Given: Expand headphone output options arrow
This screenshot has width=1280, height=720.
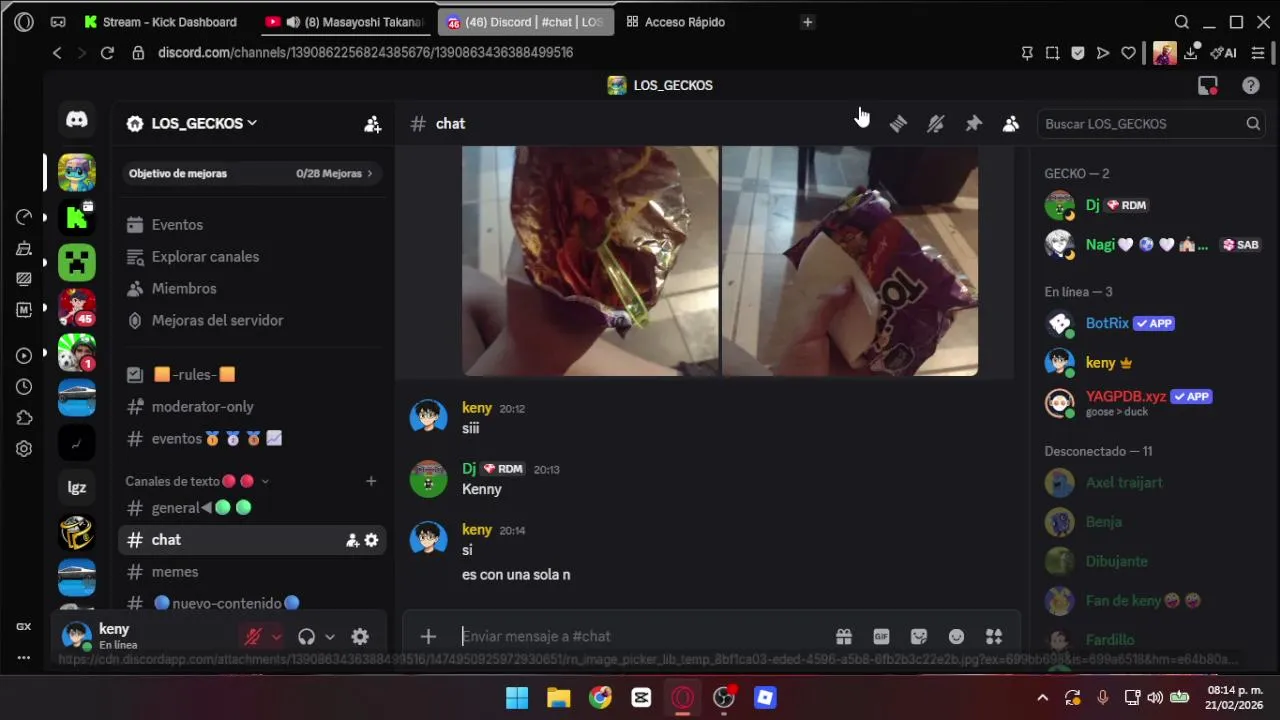Looking at the screenshot, I should click(x=330, y=637).
